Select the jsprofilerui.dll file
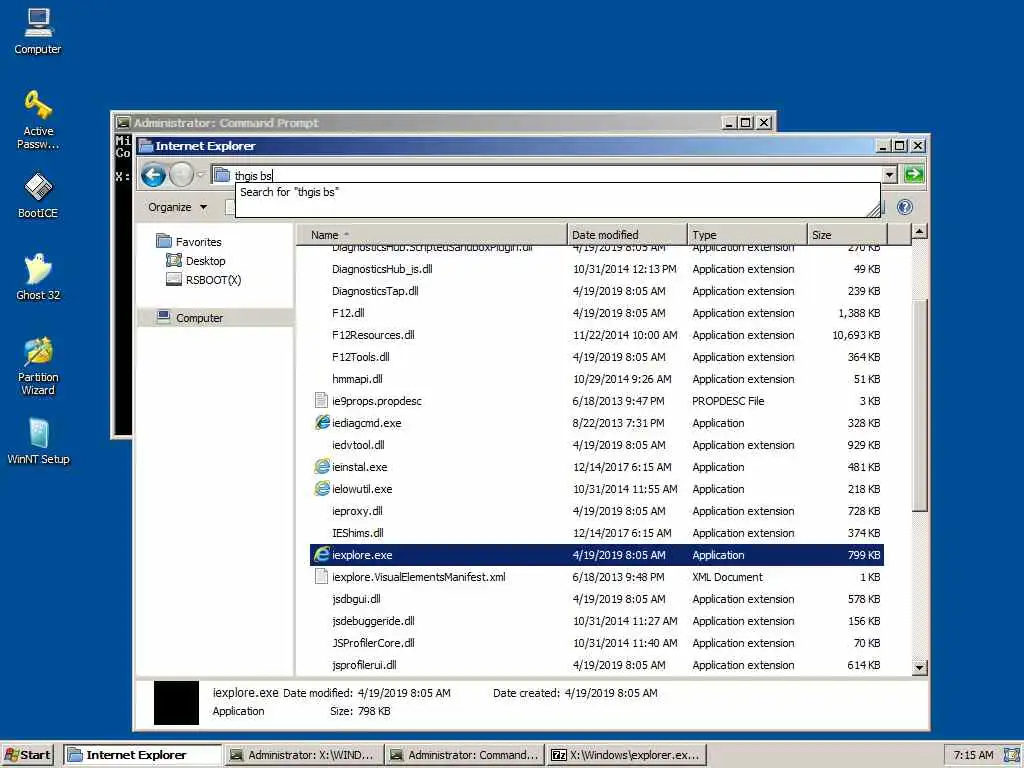 click(364, 665)
